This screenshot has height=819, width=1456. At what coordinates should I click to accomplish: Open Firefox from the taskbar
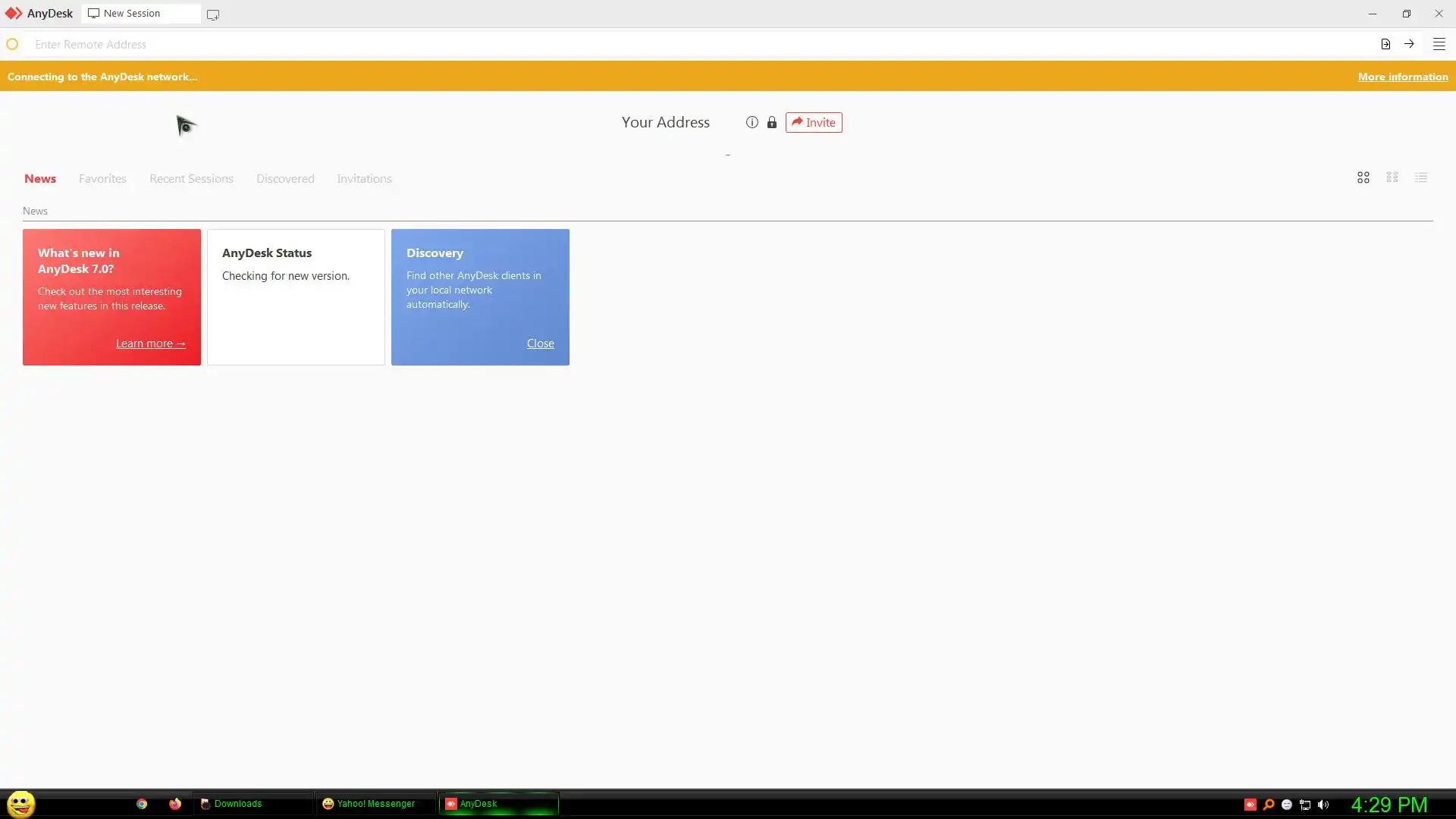point(175,804)
